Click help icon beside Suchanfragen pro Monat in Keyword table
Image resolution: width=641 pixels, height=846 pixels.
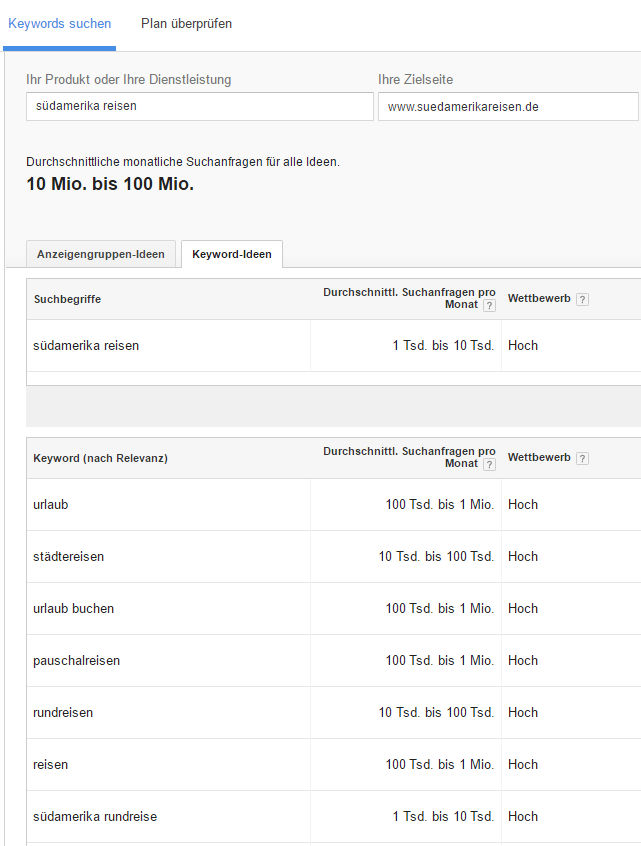[489, 465]
